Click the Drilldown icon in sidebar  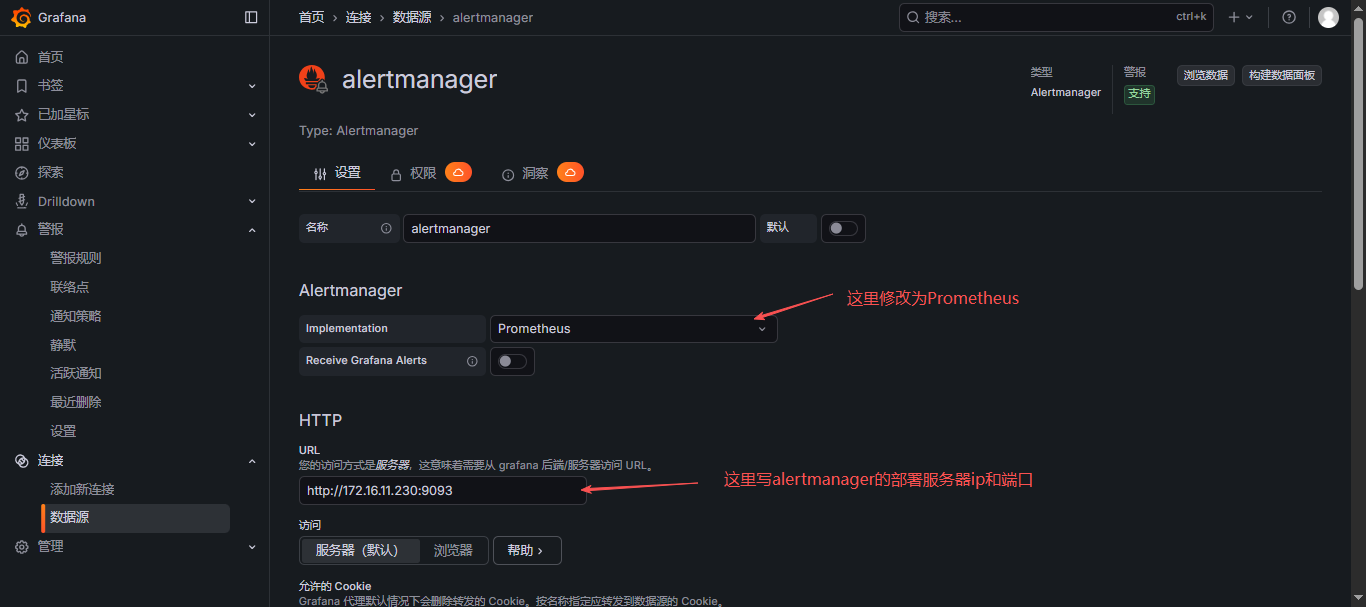[22, 201]
